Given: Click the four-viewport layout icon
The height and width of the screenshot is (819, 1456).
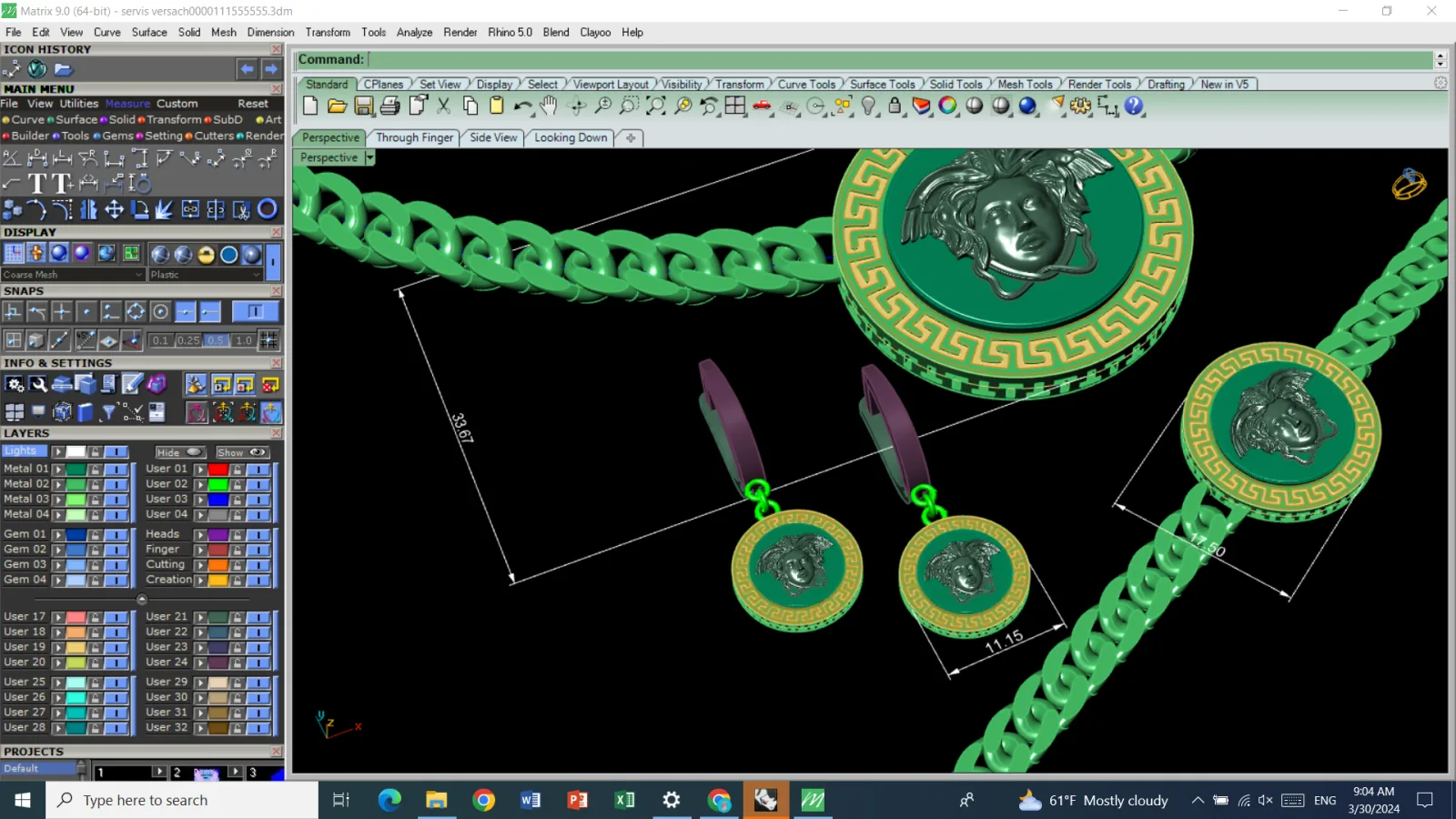Looking at the screenshot, I should pos(735,106).
